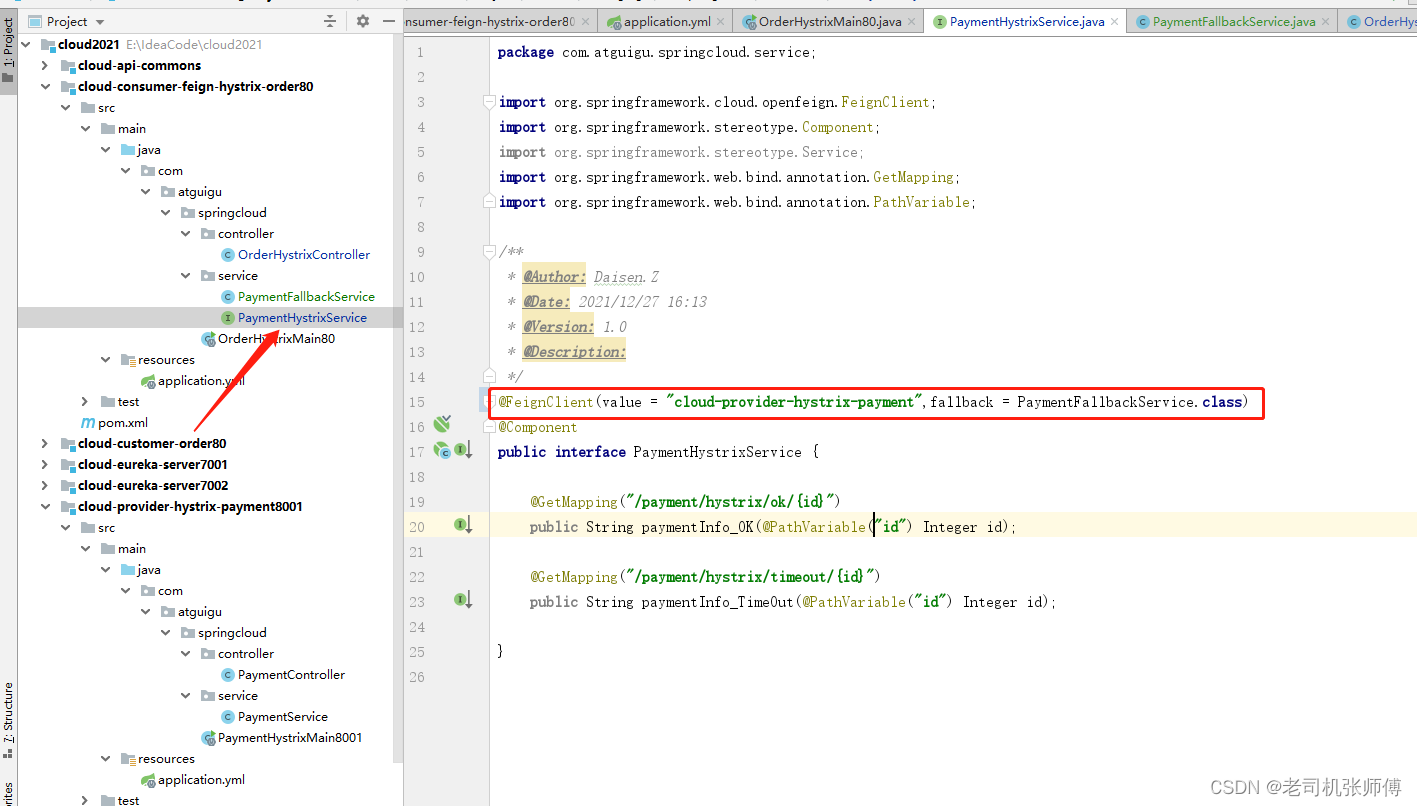Screen dimensions: 1417x806
Task: Select OrderHystrixMain80 class in the tree
Action: (276, 338)
